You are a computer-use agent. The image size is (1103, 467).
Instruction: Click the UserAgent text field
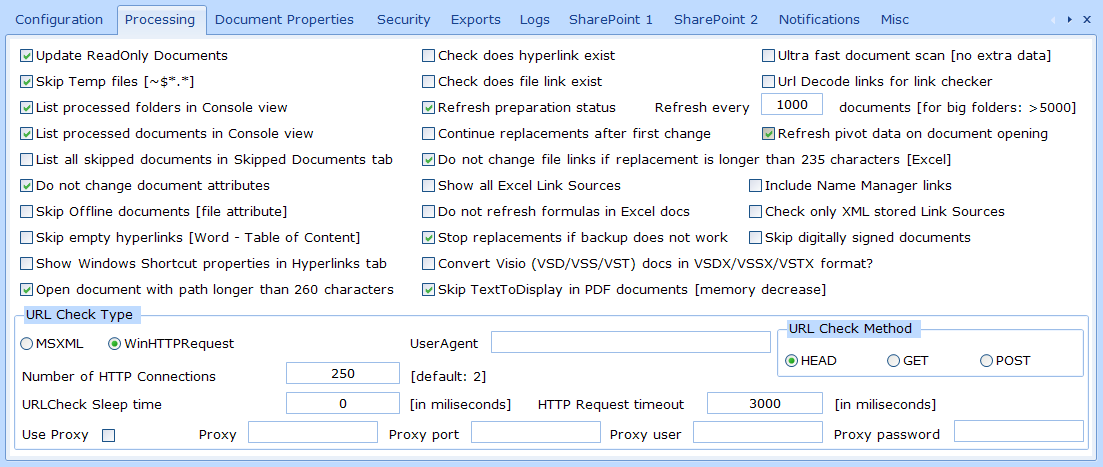[630, 343]
